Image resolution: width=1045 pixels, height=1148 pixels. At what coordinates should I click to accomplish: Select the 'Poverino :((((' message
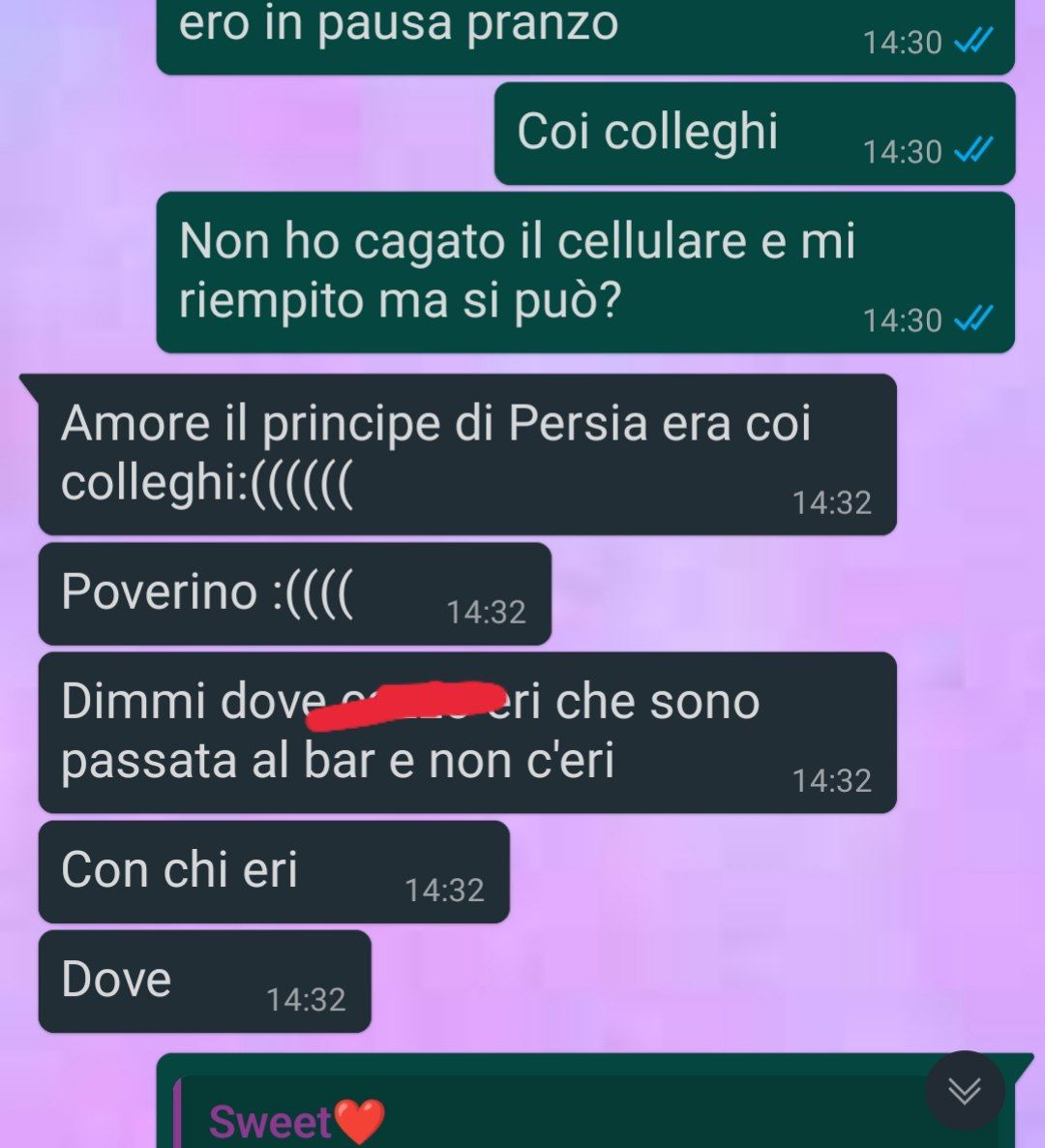point(295,593)
